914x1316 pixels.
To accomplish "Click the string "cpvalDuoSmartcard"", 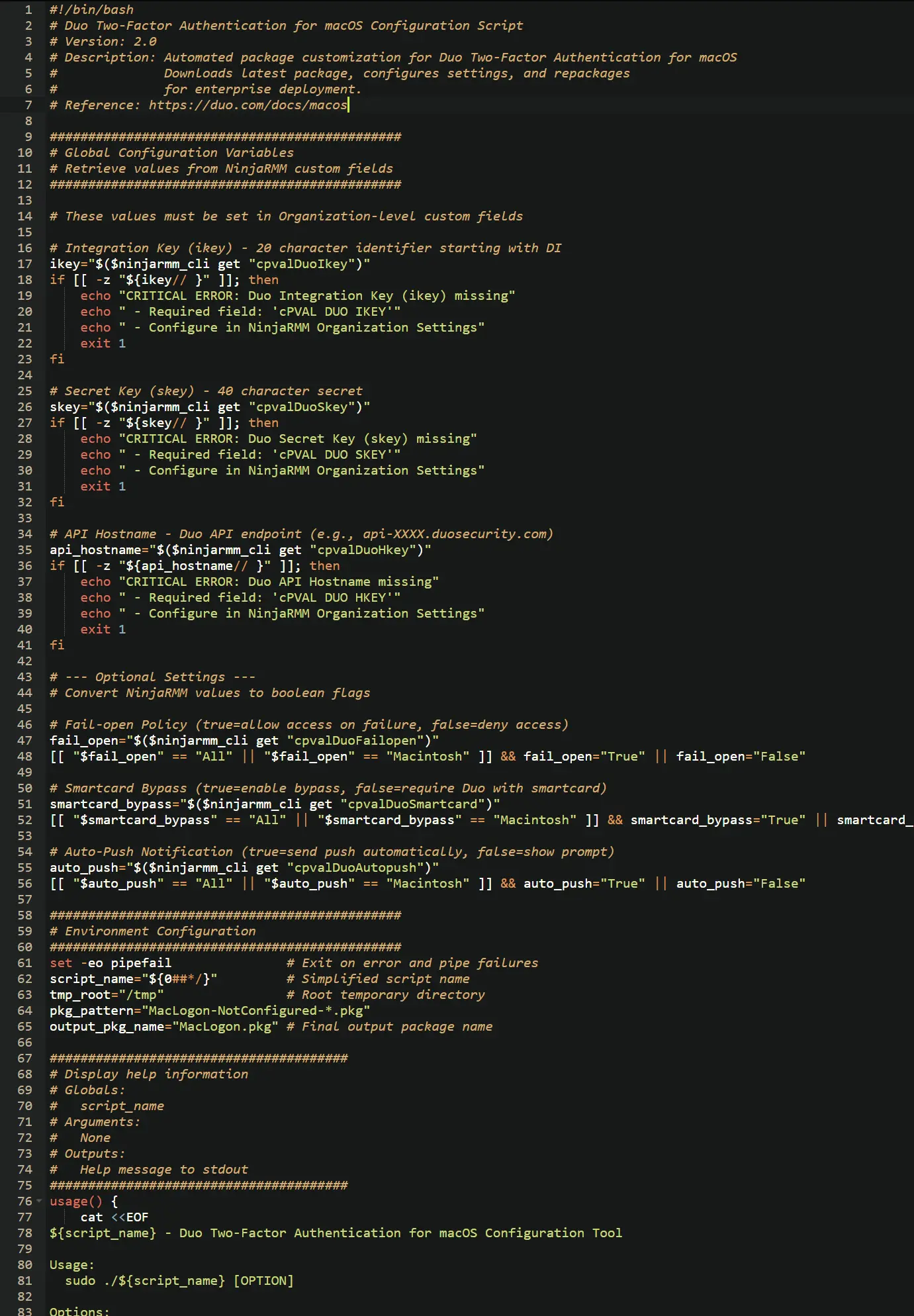I will [x=413, y=804].
